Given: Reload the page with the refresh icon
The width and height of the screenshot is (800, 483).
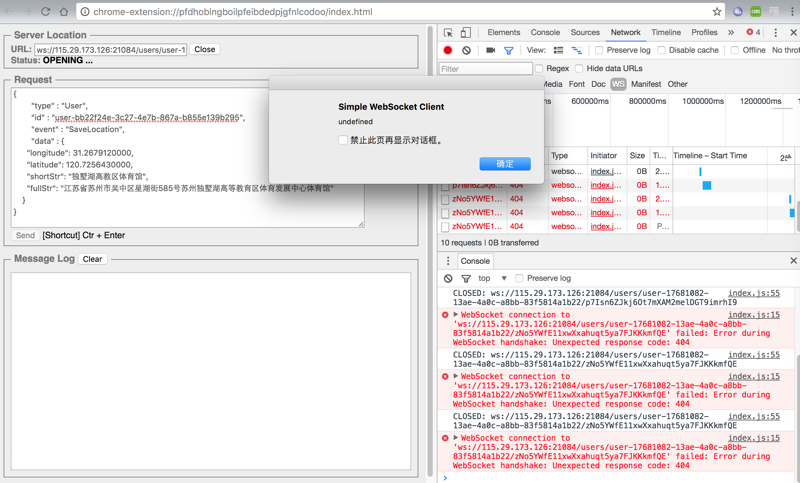Looking at the screenshot, I should click(45, 11).
